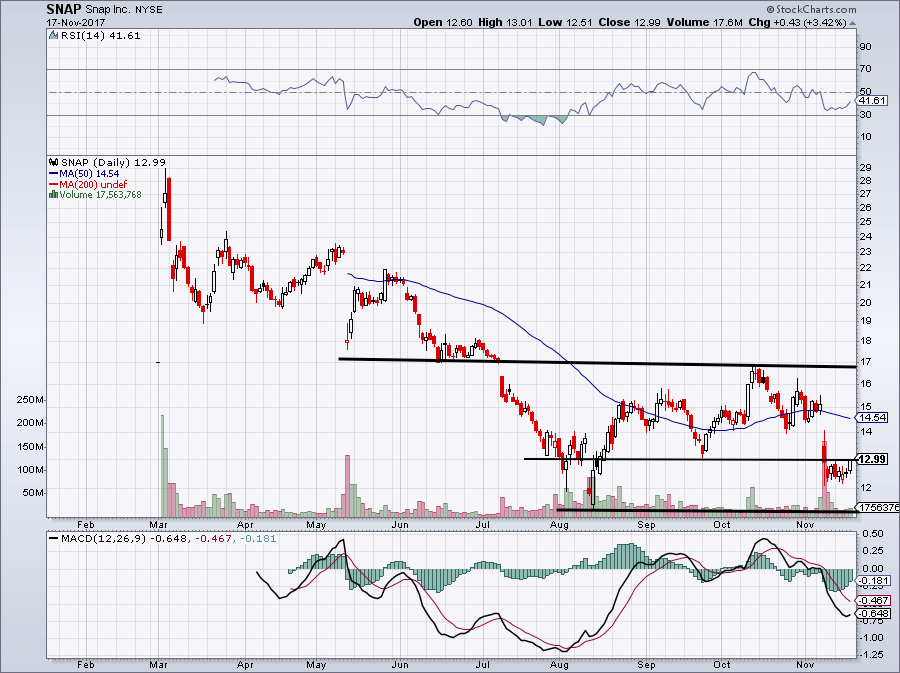Click the 'Low 12.51' header value
The height and width of the screenshot is (673, 900).
(x=565, y=22)
